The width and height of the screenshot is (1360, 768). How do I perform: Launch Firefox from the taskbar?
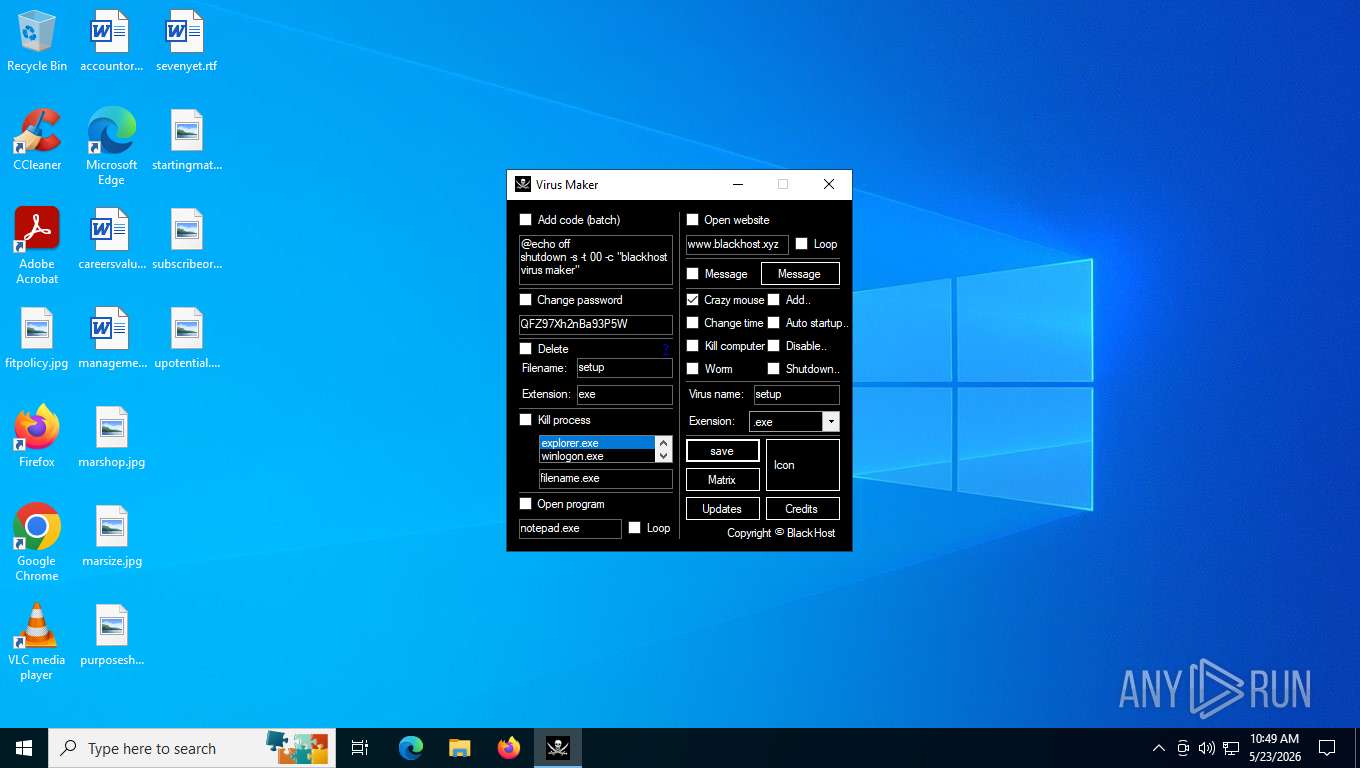tap(509, 748)
